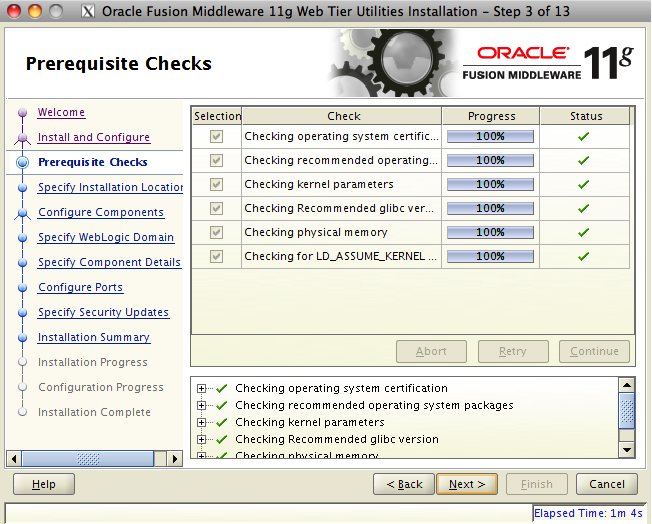The width and height of the screenshot is (652, 524).
Task: Open the Configure Ports step link
Action: tap(81, 288)
